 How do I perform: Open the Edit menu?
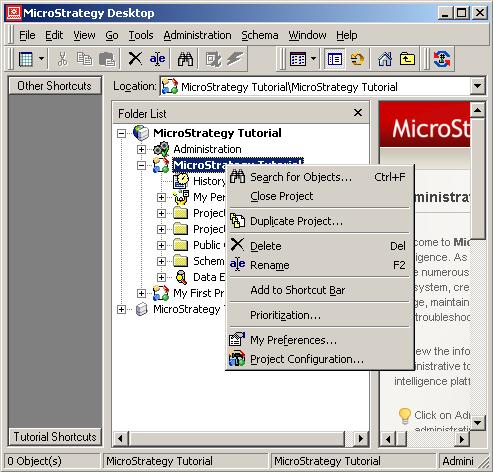54,35
